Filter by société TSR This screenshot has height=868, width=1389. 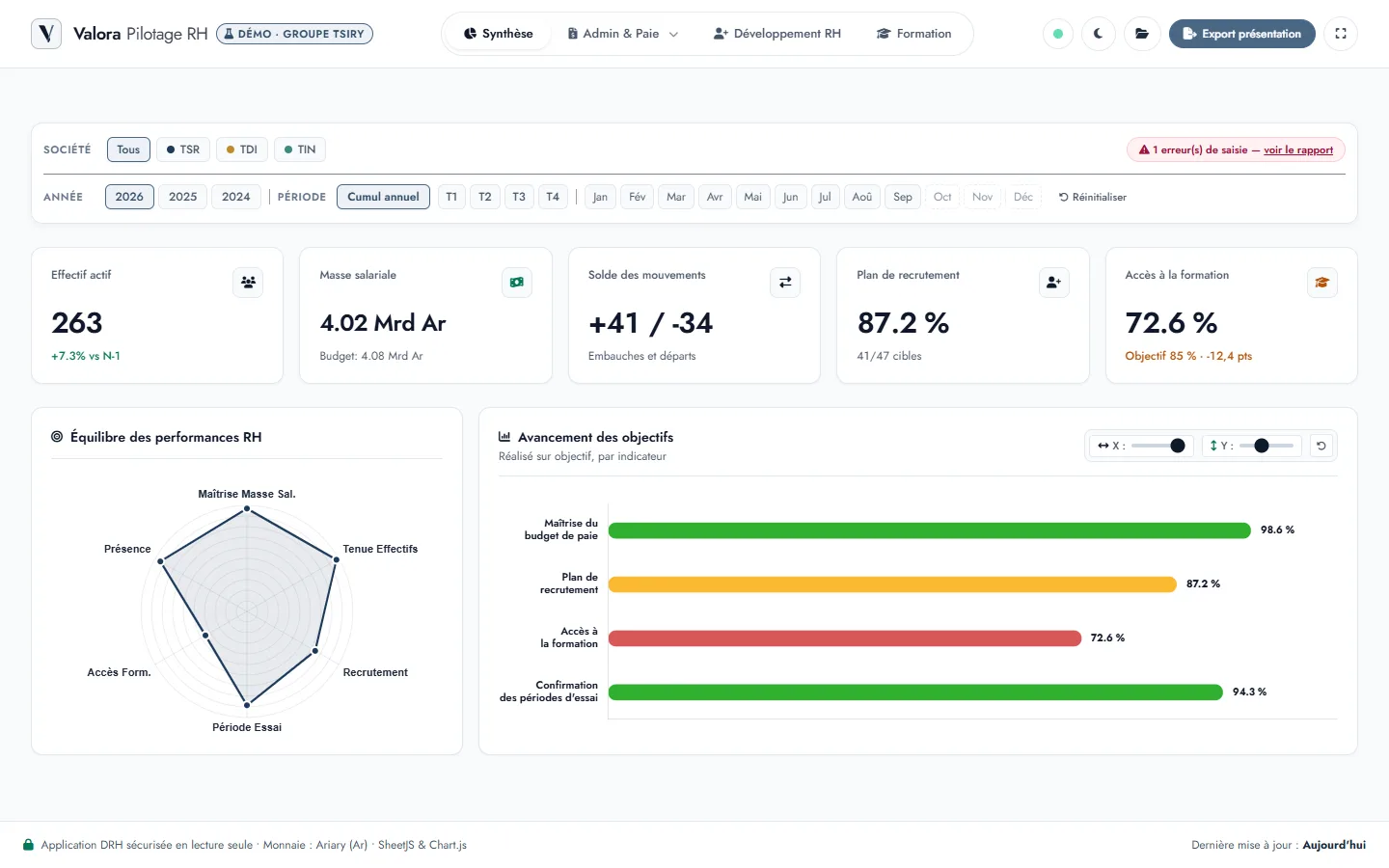point(183,149)
